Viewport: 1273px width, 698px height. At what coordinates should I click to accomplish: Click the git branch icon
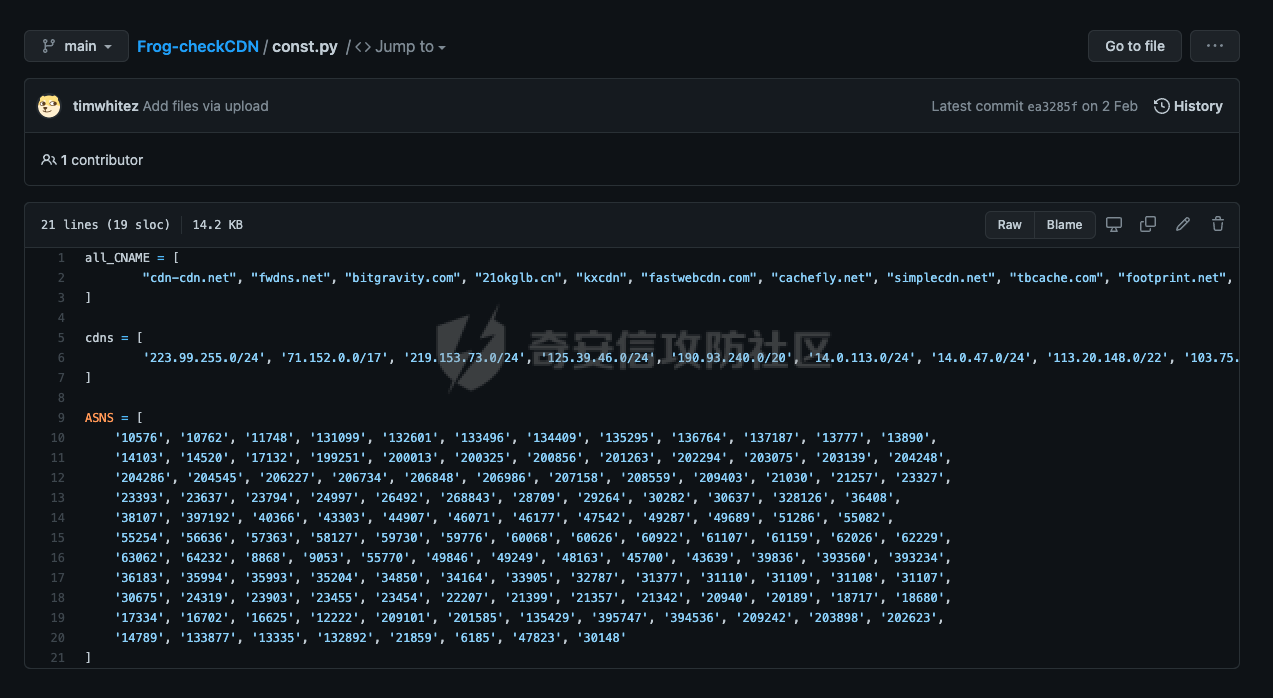(48, 46)
